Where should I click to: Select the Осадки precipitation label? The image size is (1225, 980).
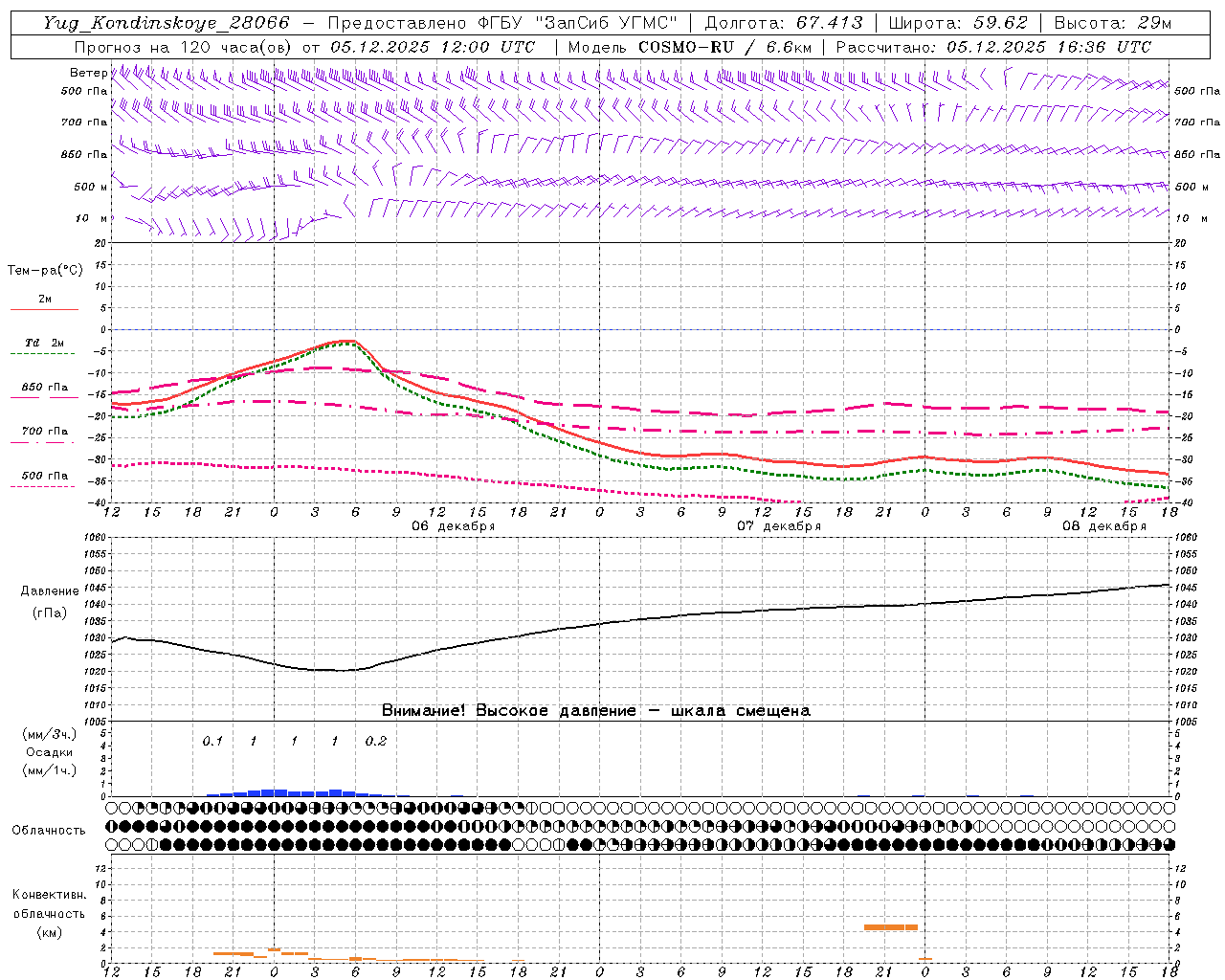(50, 753)
